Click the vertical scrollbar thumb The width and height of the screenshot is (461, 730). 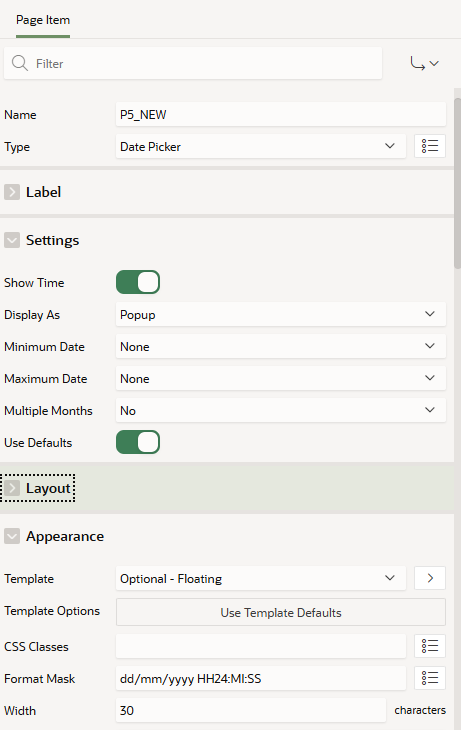pyautogui.click(x=457, y=182)
